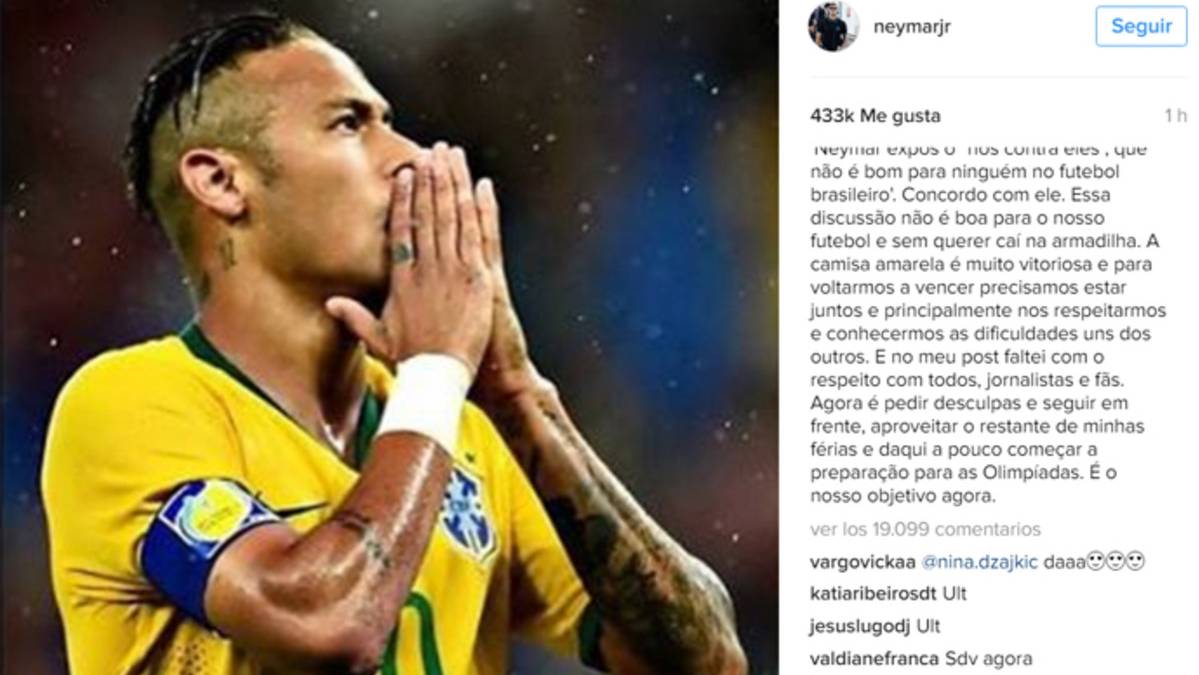Select the caption's closing line 'nosso objetivo agora'

902,496
